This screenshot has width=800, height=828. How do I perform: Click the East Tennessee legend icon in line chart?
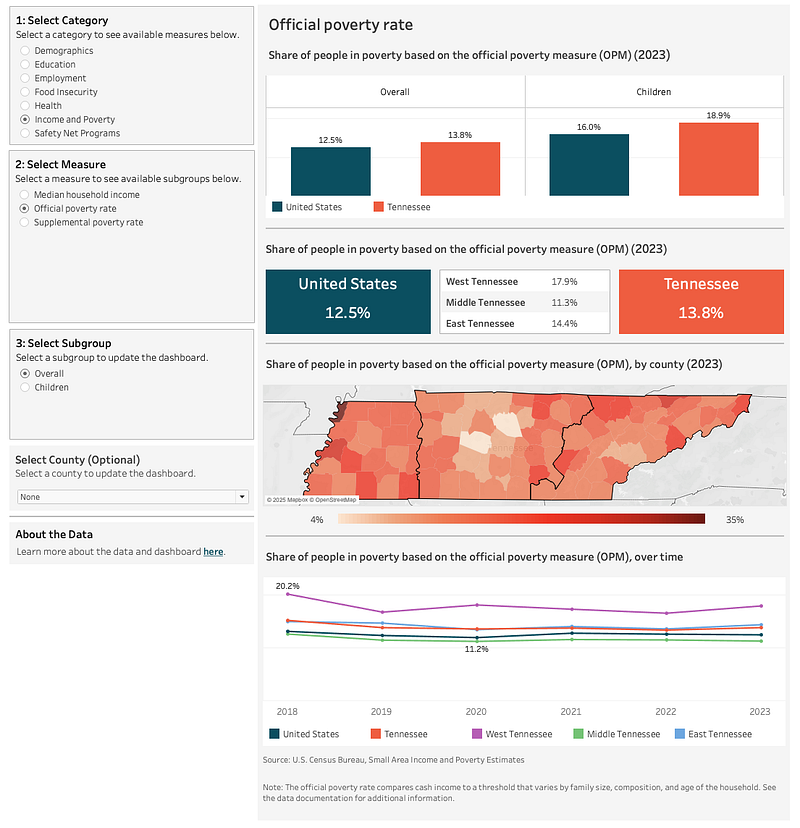click(x=680, y=734)
